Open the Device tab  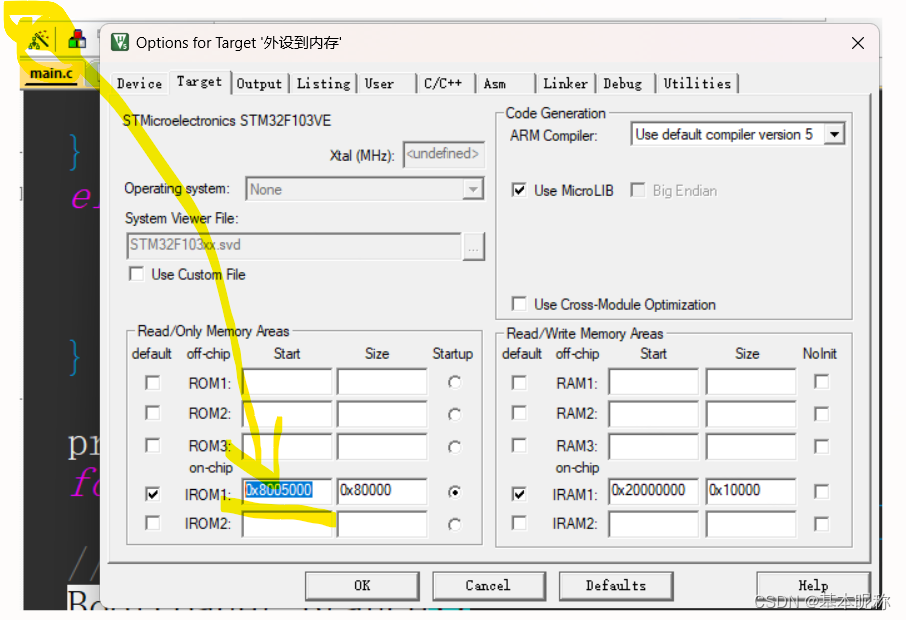coord(139,84)
